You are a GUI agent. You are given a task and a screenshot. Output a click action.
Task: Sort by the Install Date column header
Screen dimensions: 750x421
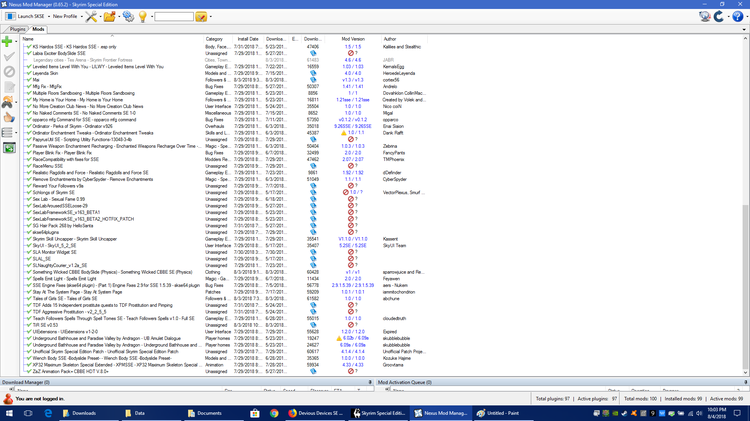[x=248, y=39]
